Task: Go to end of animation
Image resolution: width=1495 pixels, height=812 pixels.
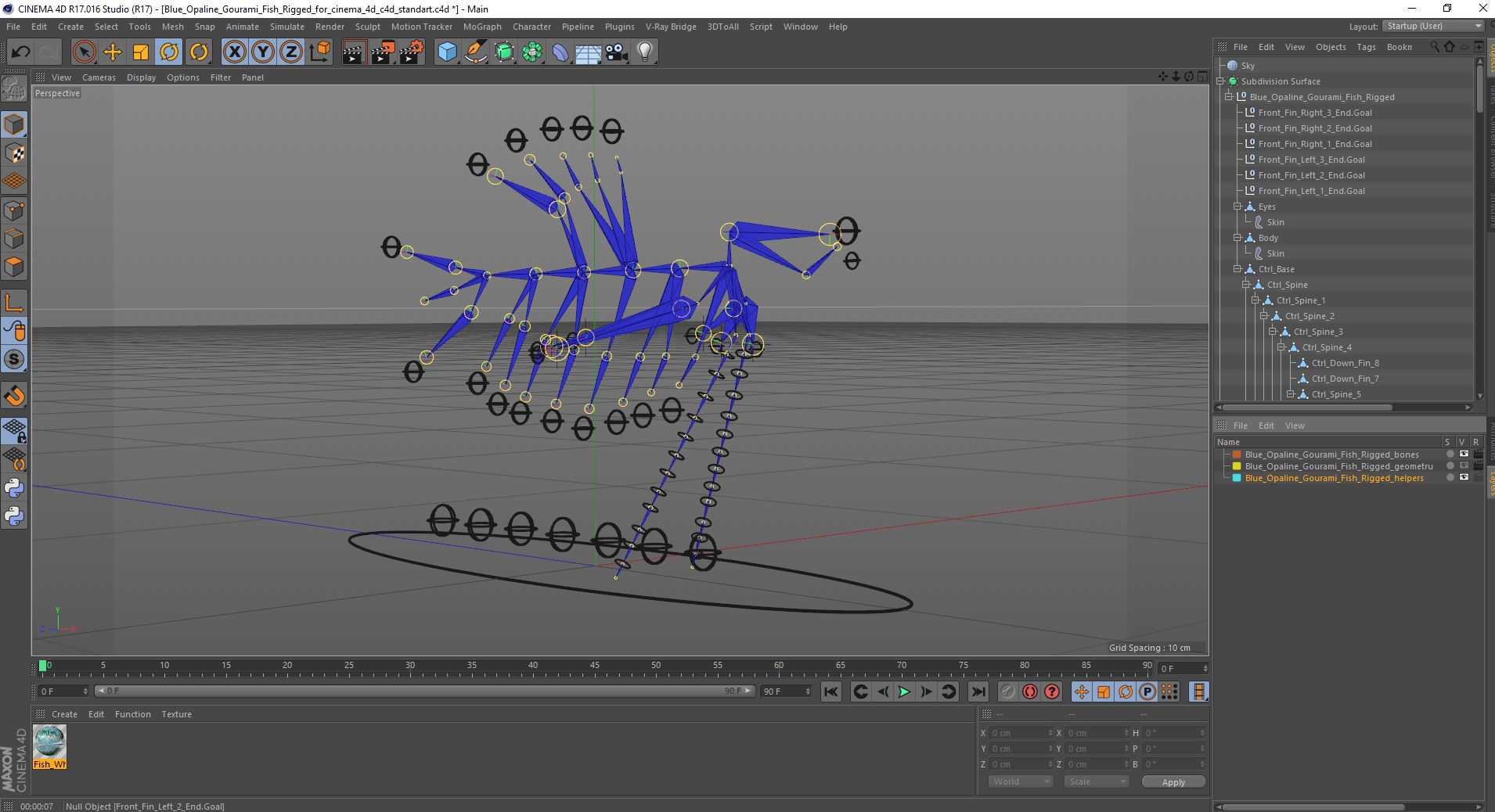Action: pos(978,692)
